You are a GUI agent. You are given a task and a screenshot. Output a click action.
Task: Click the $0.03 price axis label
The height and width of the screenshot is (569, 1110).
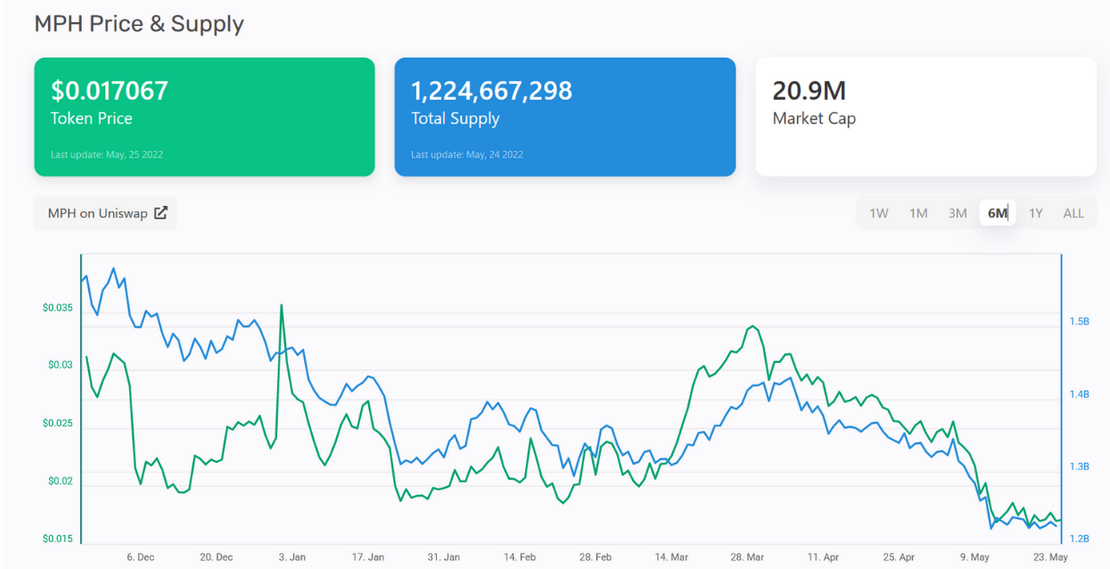pos(60,365)
